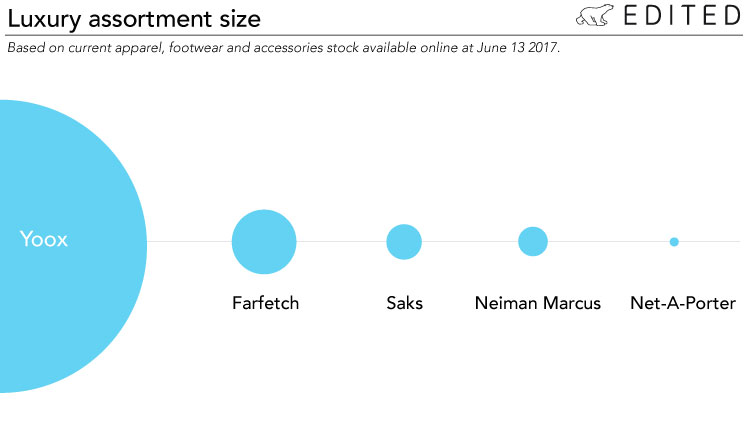Click the Luxury assortment size title

[134, 20]
